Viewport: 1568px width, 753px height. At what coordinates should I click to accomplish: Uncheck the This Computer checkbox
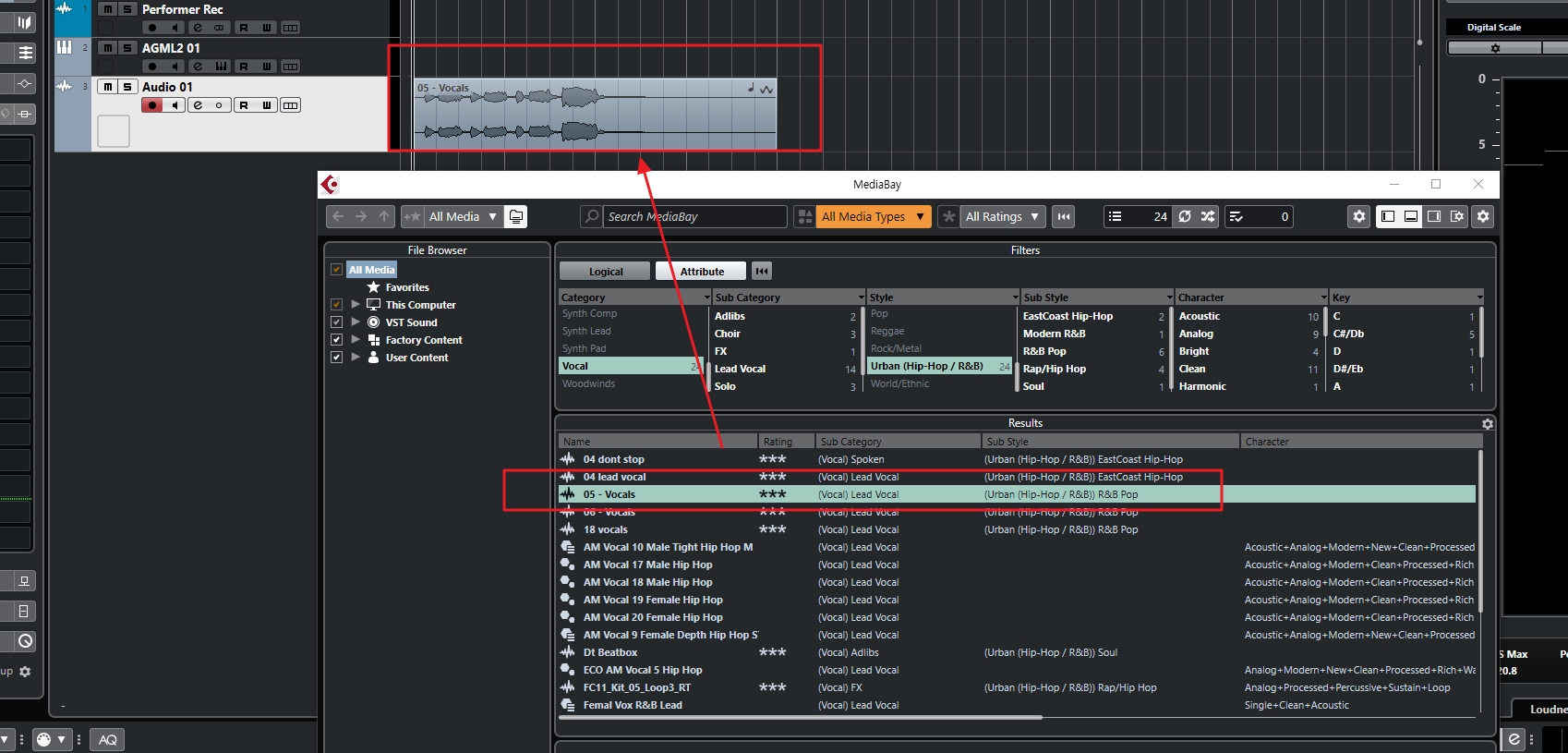click(x=337, y=305)
